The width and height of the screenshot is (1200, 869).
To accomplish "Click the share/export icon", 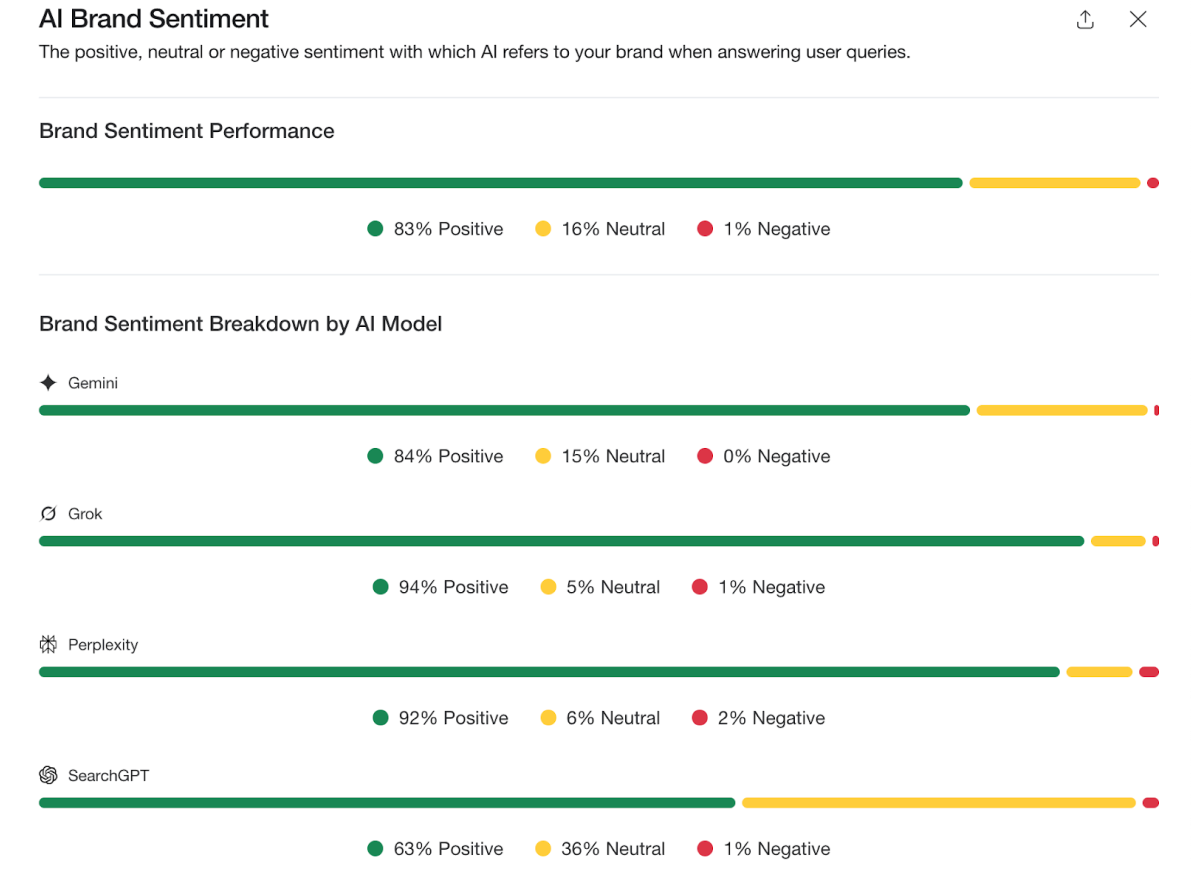I will (1085, 20).
